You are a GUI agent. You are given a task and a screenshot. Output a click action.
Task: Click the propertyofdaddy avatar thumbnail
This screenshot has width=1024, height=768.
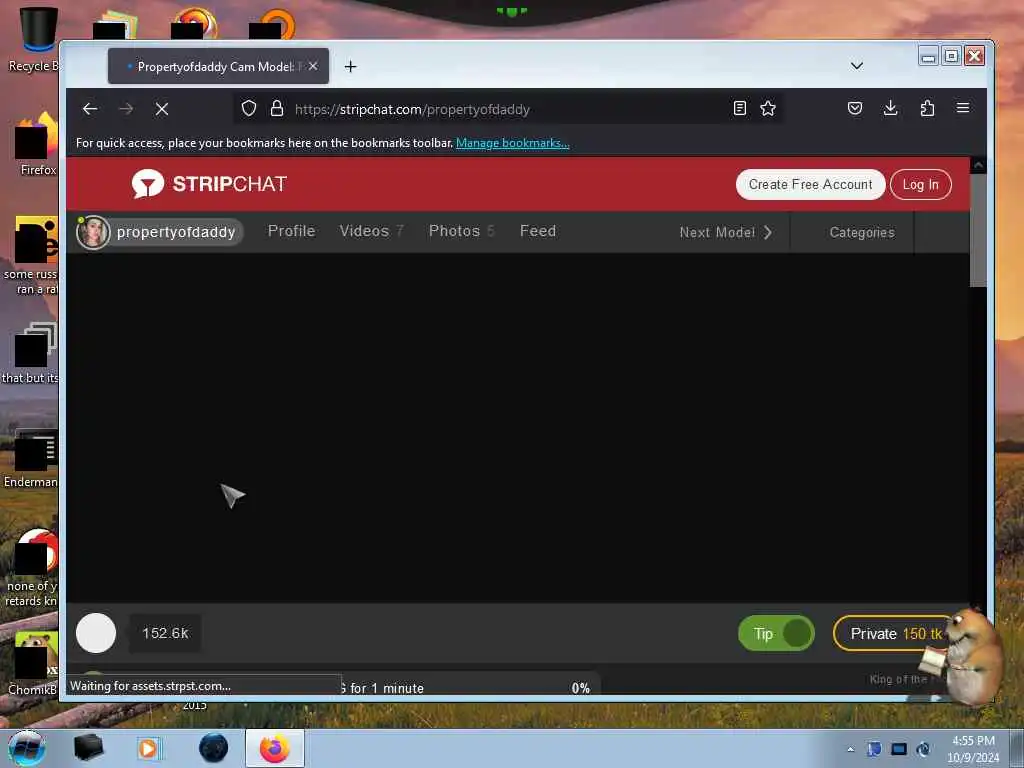(93, 232)
